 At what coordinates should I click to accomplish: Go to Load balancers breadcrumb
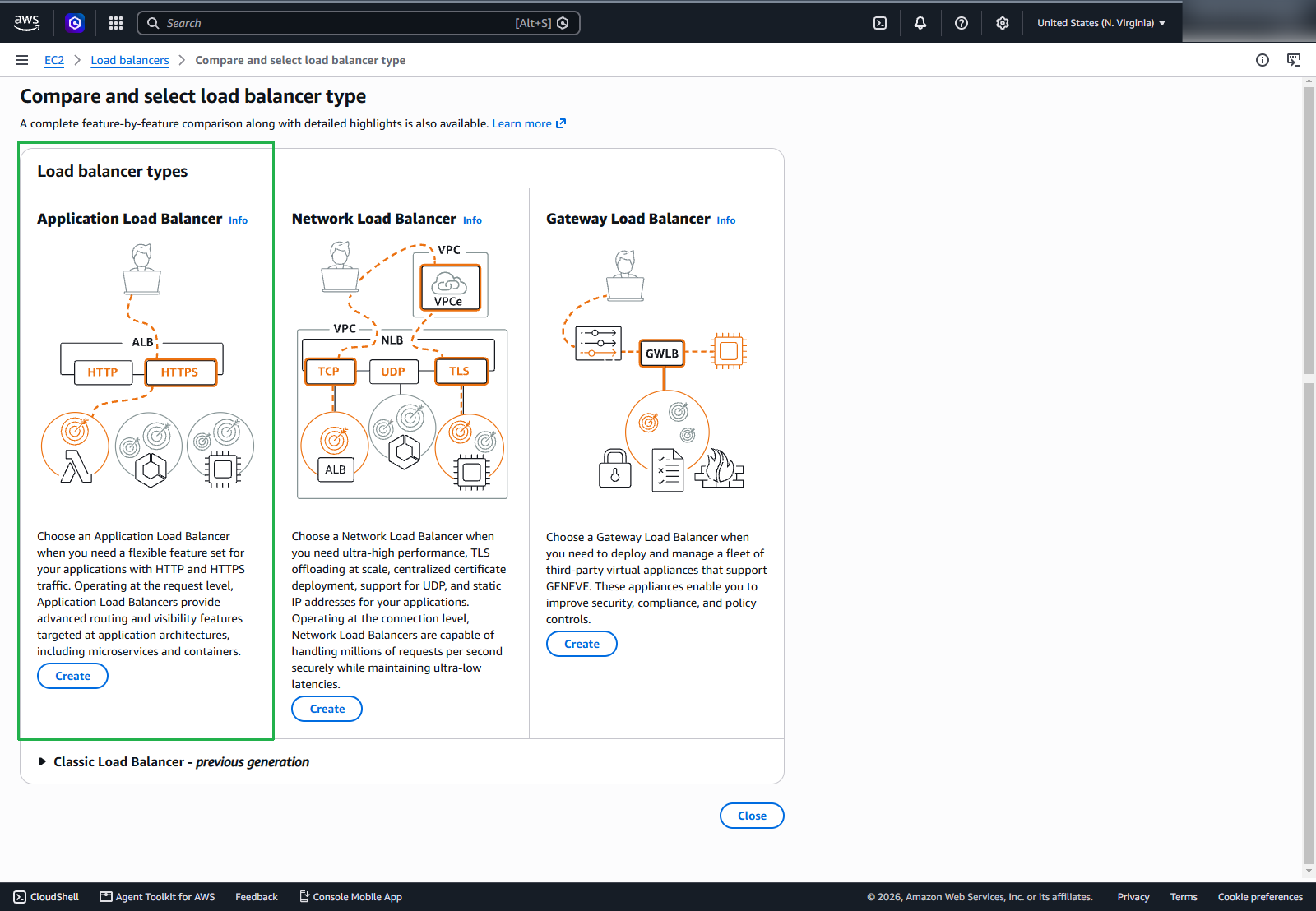pos(130,60)
